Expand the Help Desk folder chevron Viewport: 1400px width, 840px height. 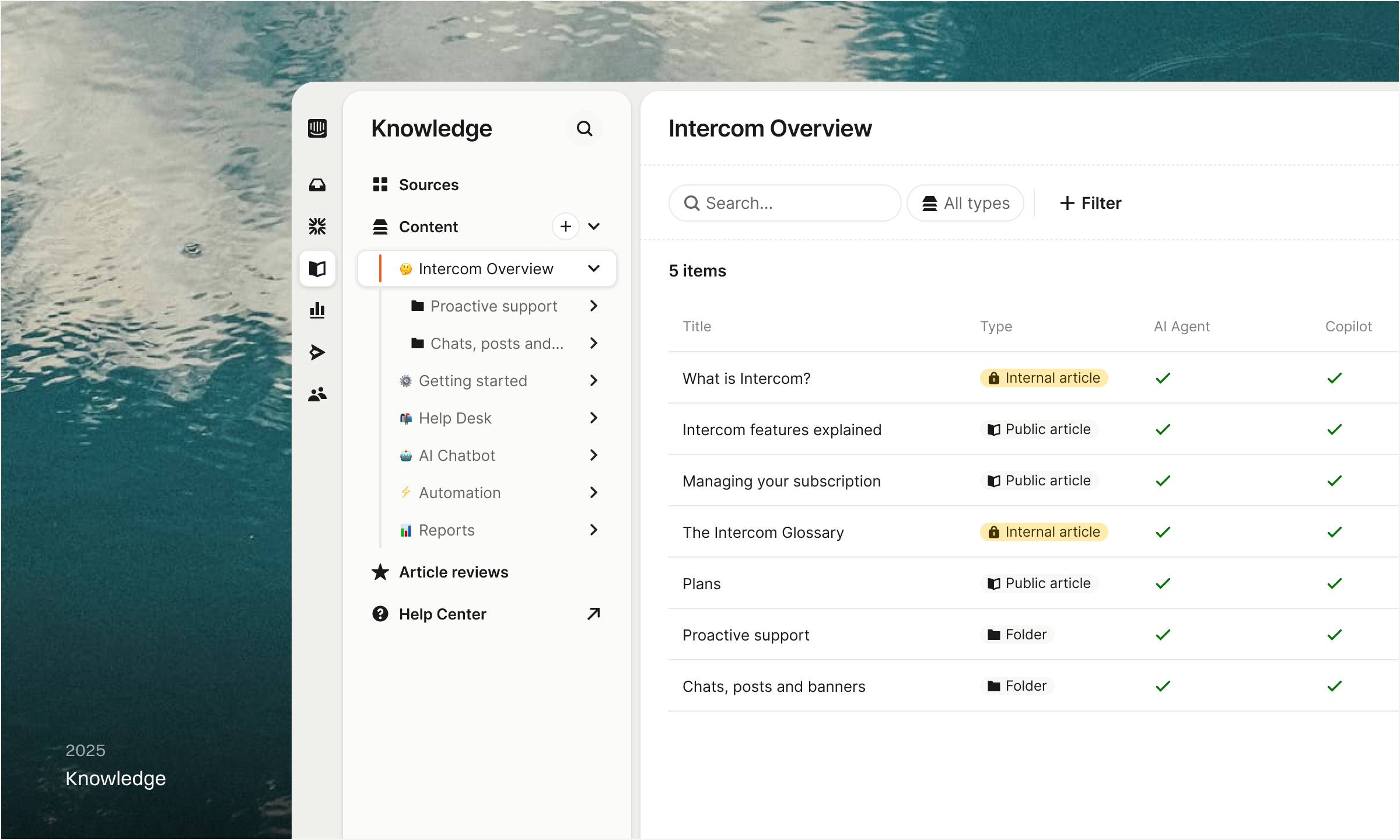593,418
